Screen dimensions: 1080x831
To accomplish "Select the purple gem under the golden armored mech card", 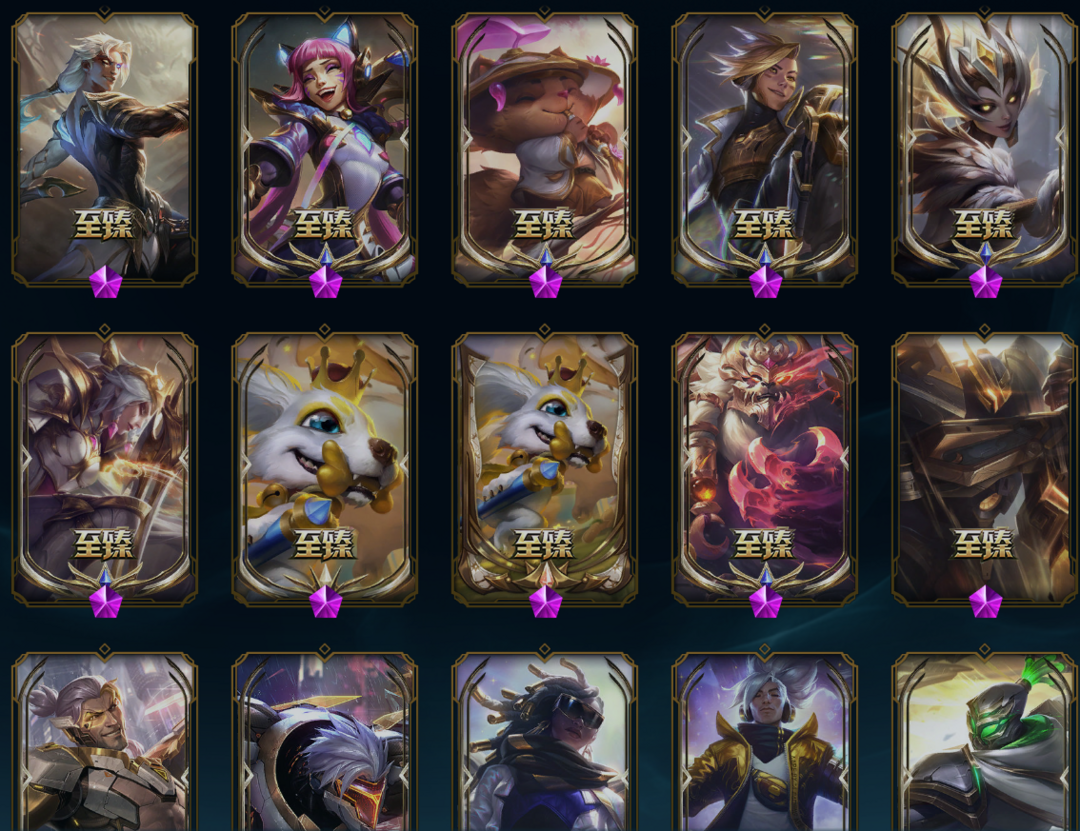I will pyautogui.click(x=985, y=602).
